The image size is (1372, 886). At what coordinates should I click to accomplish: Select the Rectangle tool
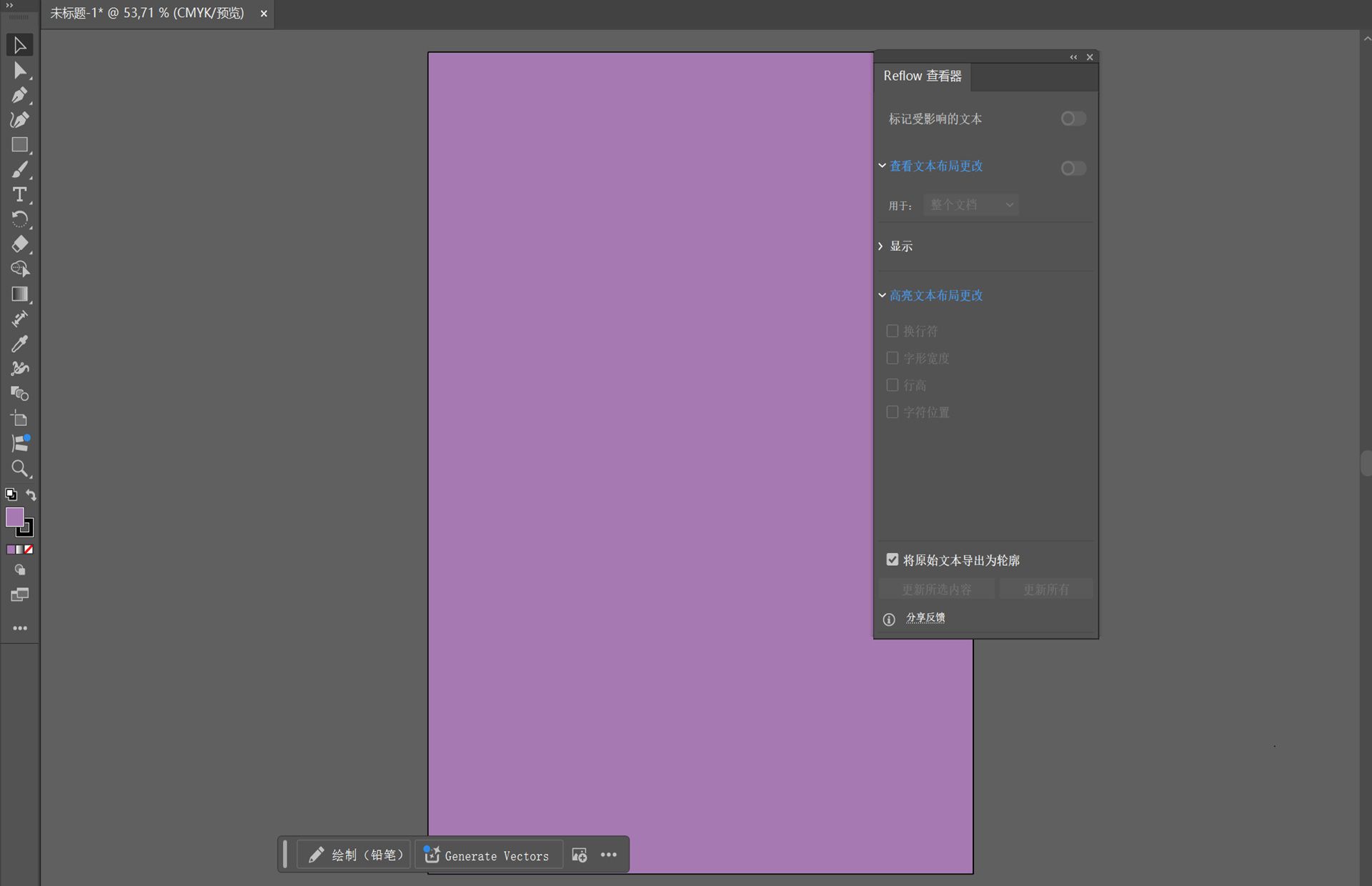[19, 145]
